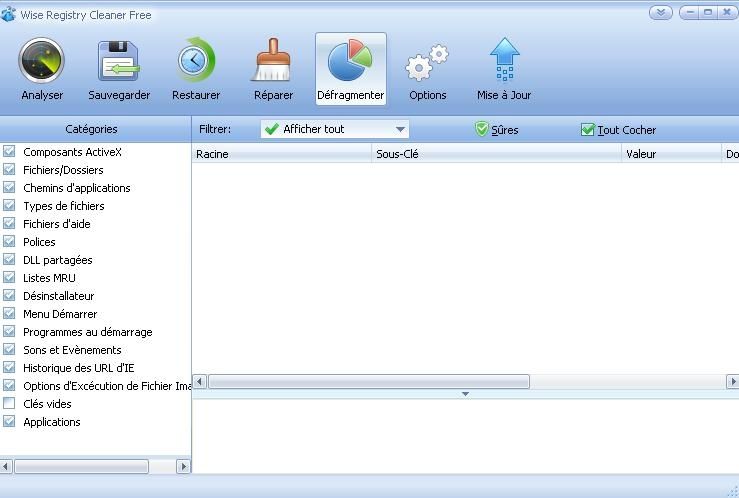Select only Sûres safe entries

click(497, 130)
